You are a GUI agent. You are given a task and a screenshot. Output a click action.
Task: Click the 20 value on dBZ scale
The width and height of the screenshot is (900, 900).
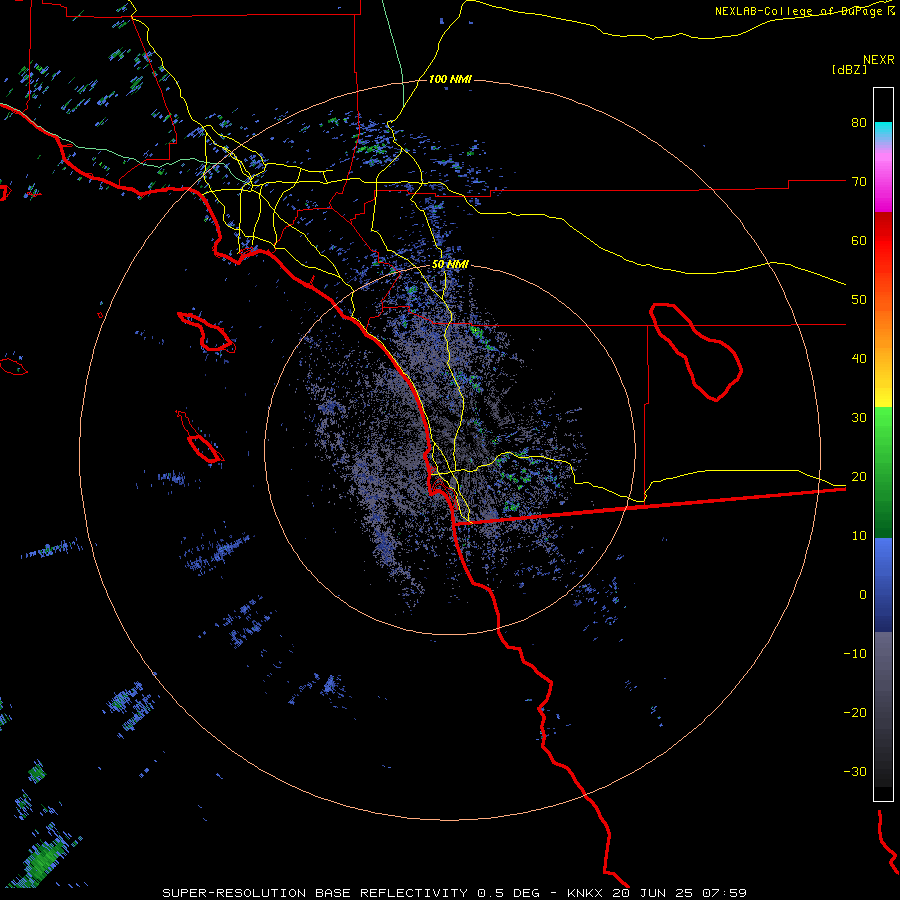[859, 476]
